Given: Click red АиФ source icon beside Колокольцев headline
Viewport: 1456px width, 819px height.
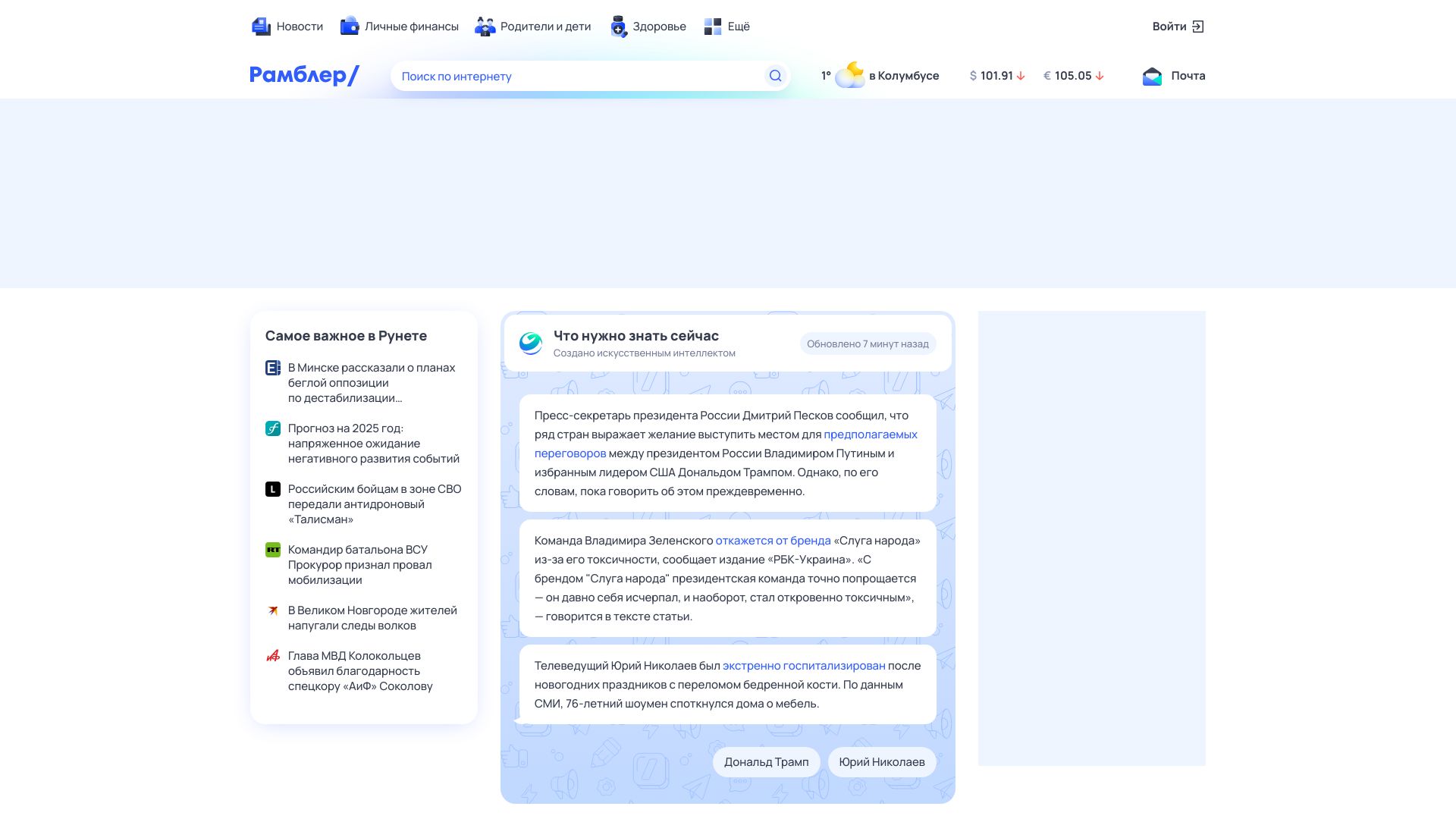Looking at the screenshot, I should point(273,656).
